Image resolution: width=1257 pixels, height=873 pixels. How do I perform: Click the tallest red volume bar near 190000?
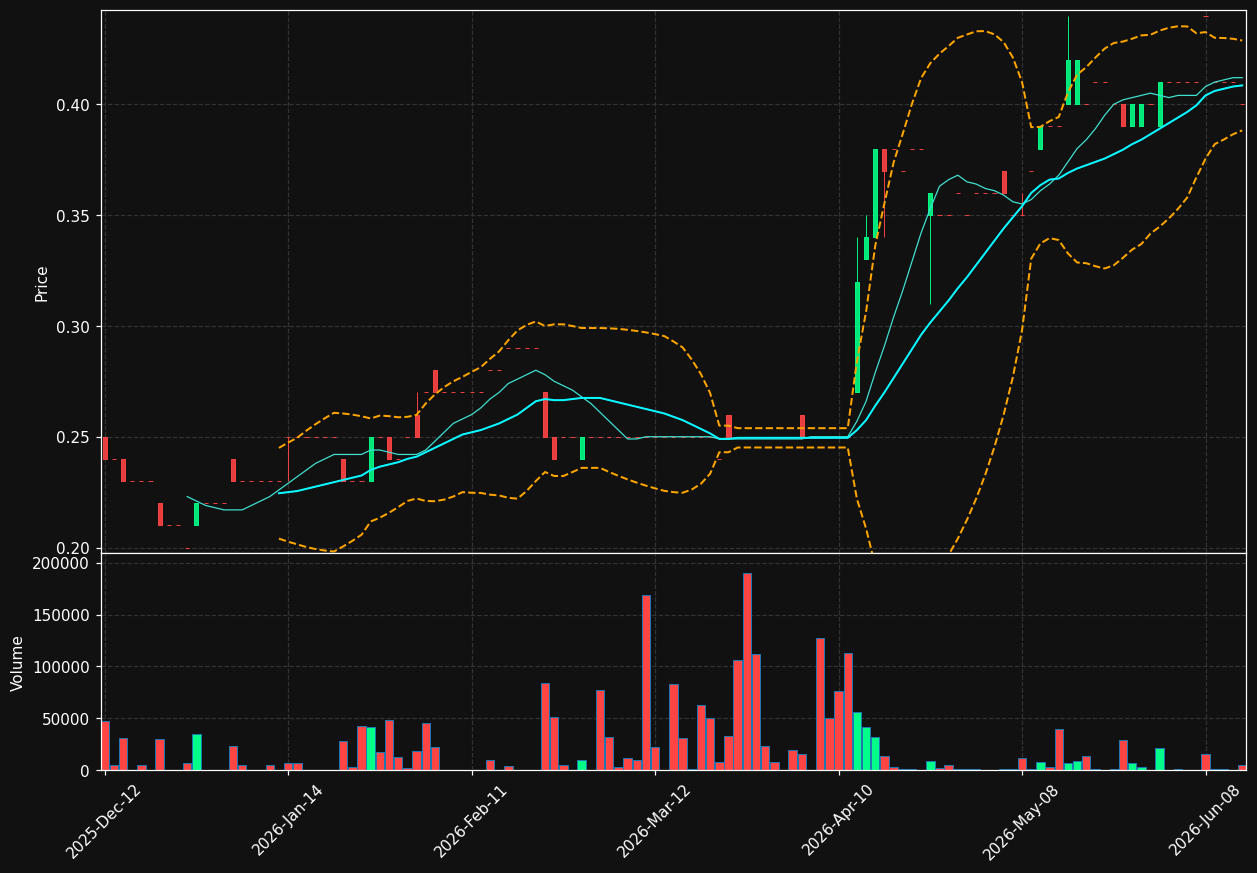click(747, 672)
